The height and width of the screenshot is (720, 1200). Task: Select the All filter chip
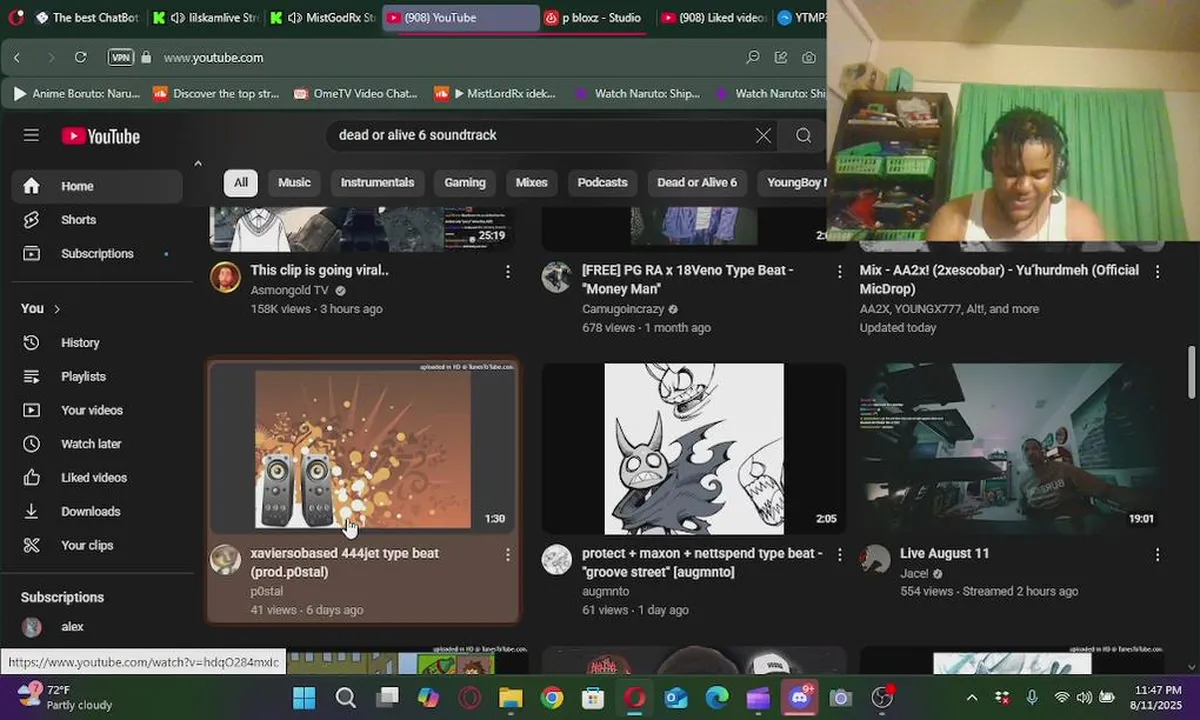[x=241, y=183]
